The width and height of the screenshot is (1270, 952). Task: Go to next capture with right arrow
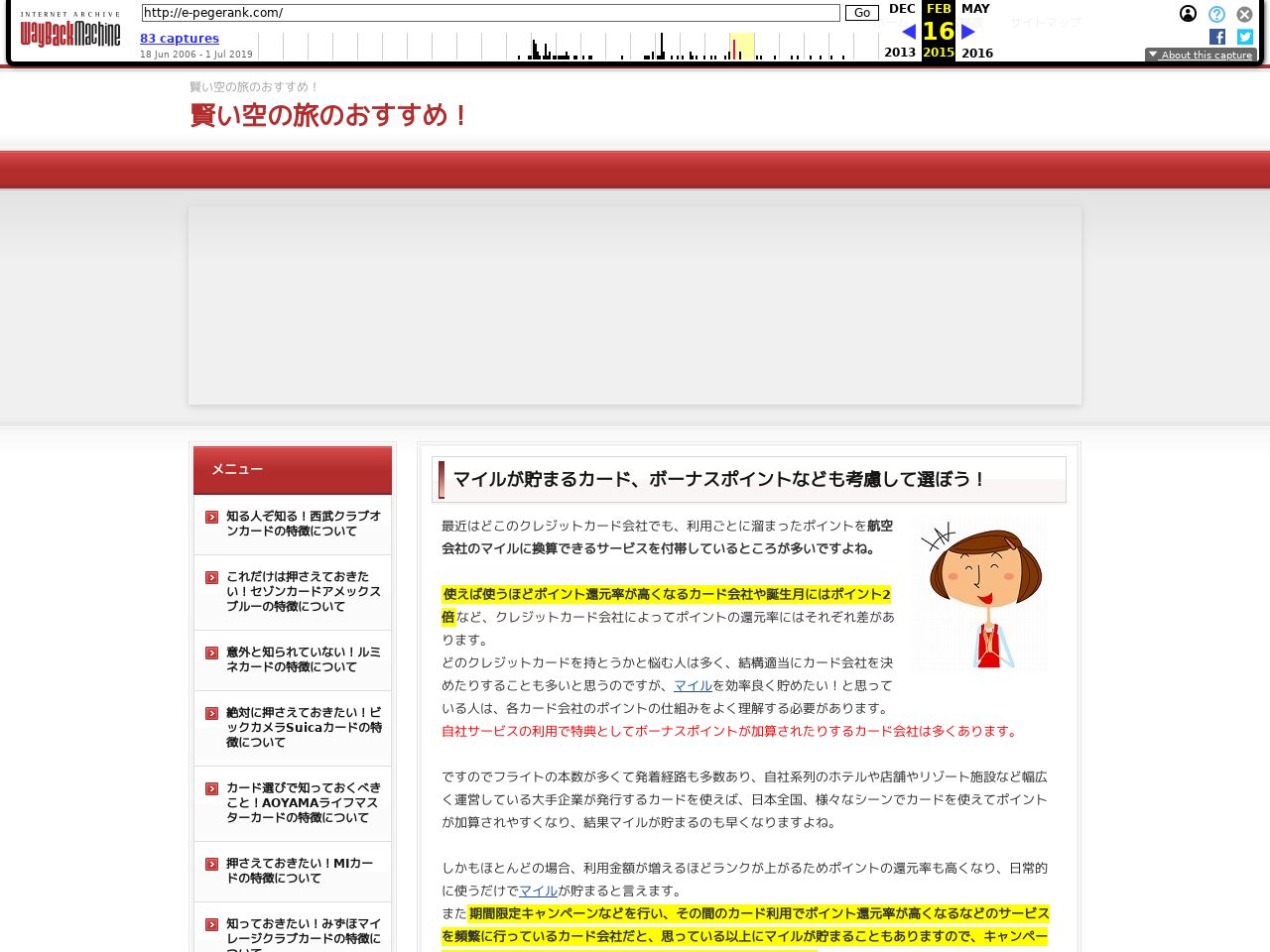coord(968,32)
